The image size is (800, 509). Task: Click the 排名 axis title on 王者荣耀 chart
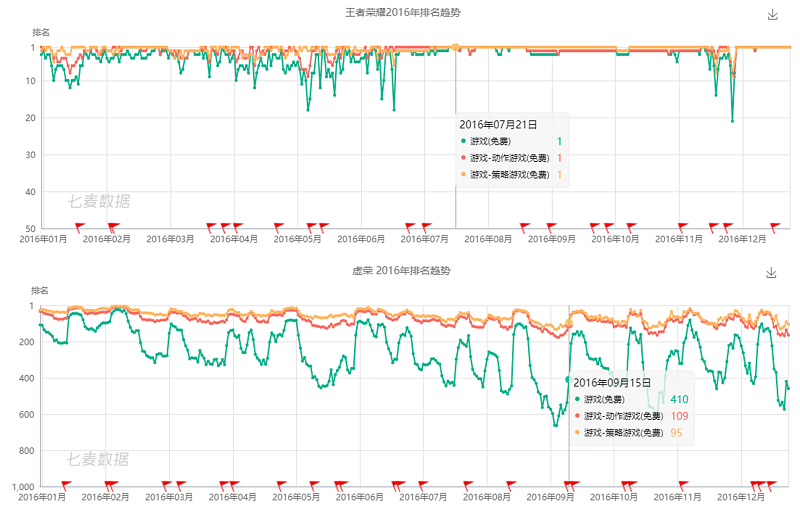click(41, 33)
